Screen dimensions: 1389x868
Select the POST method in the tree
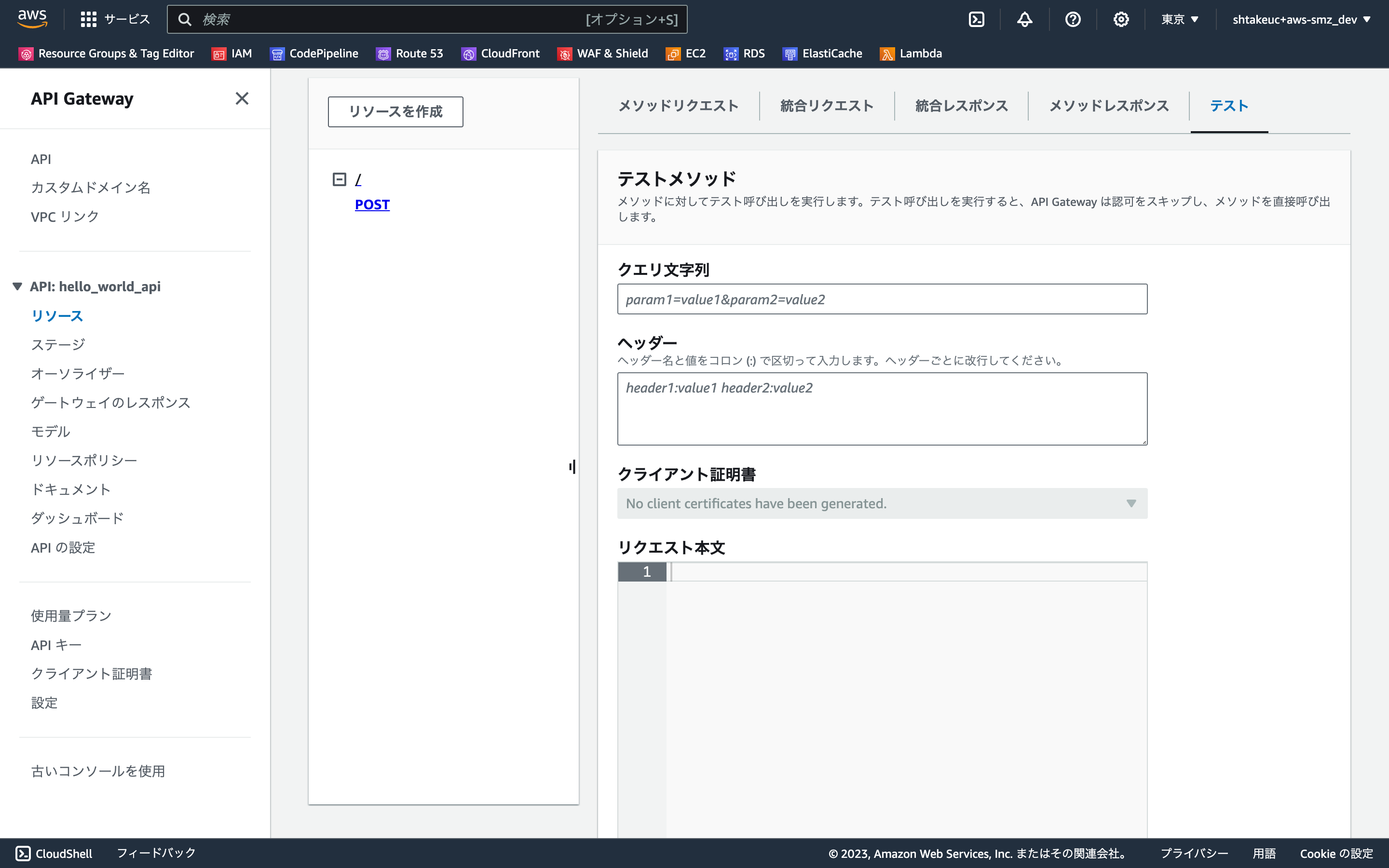pyautogui.click(x=372, y=204)
